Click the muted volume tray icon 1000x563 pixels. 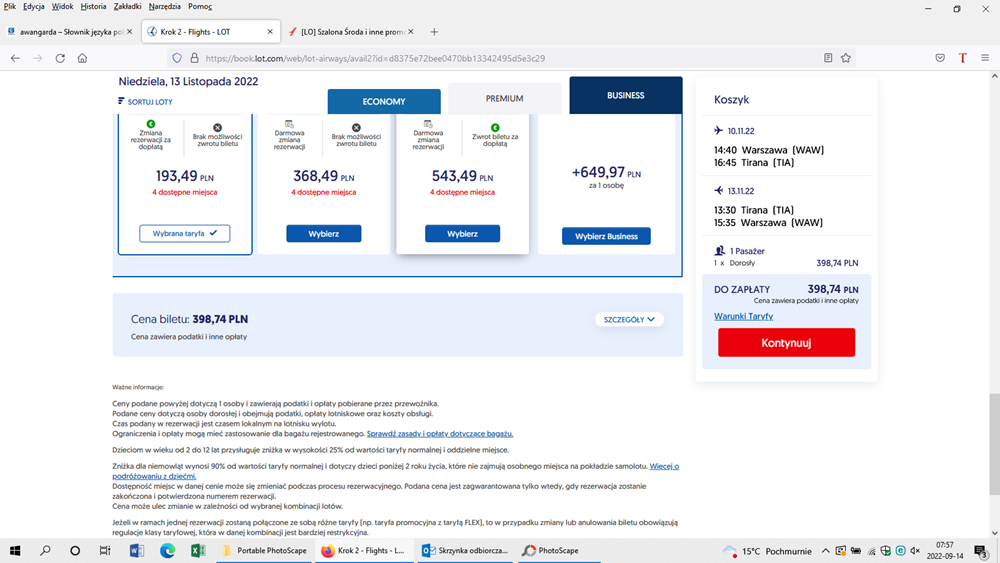click(915, 551)
